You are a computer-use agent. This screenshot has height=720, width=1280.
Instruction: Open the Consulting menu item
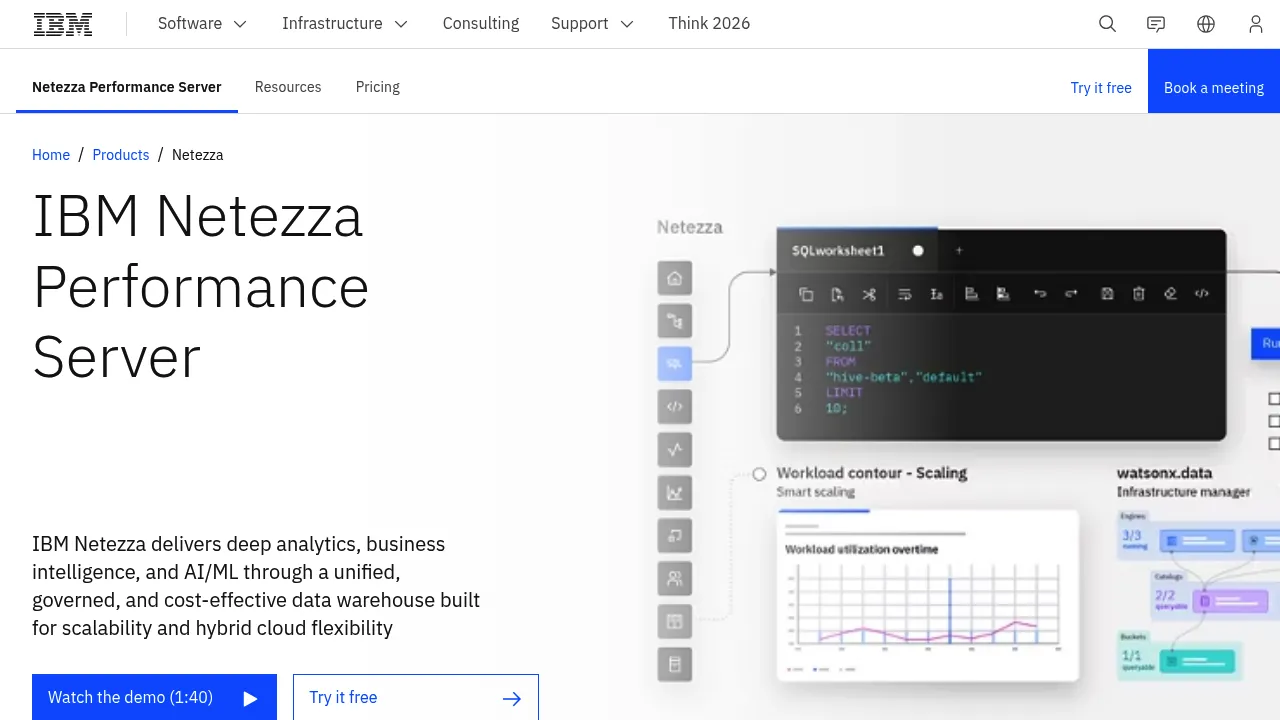(x=481, y=24)
